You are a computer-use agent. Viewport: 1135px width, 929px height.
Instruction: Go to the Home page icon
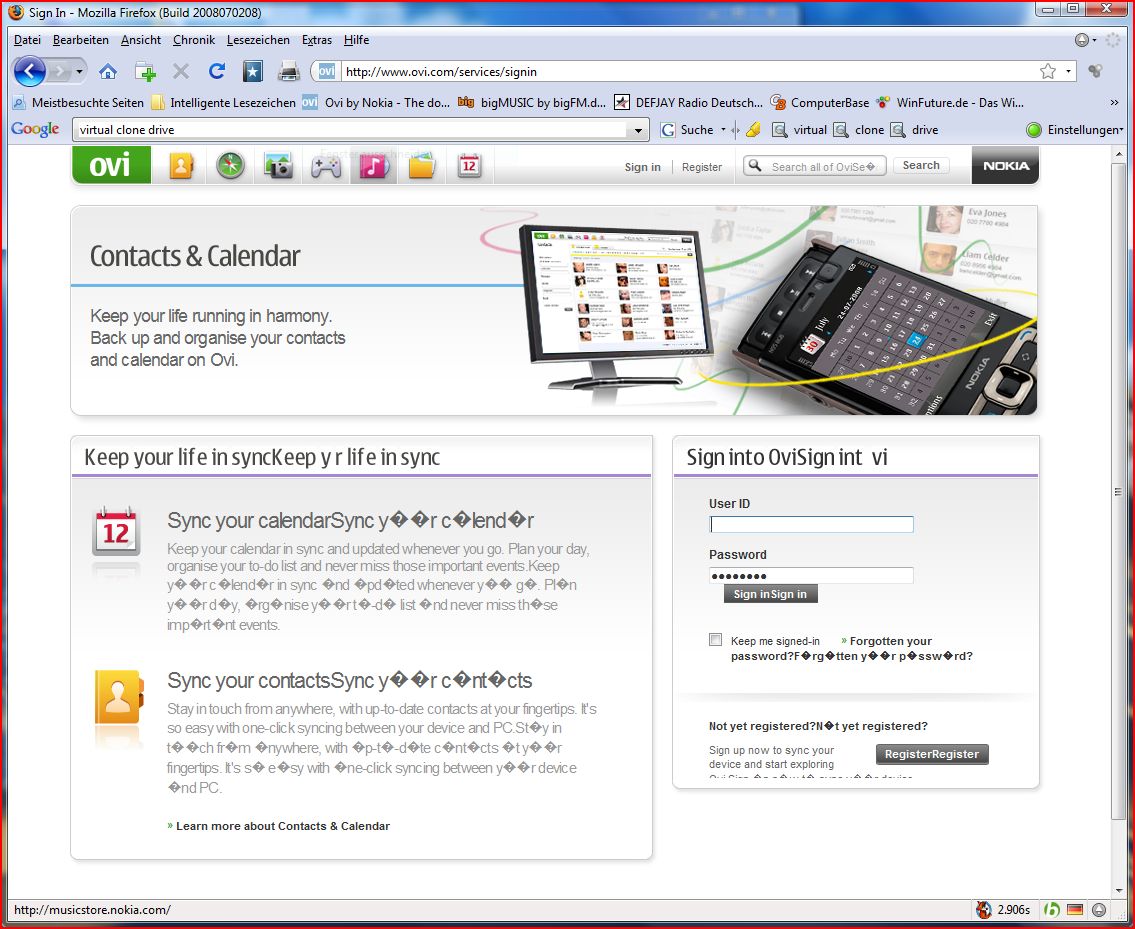[x=108, y=71]
